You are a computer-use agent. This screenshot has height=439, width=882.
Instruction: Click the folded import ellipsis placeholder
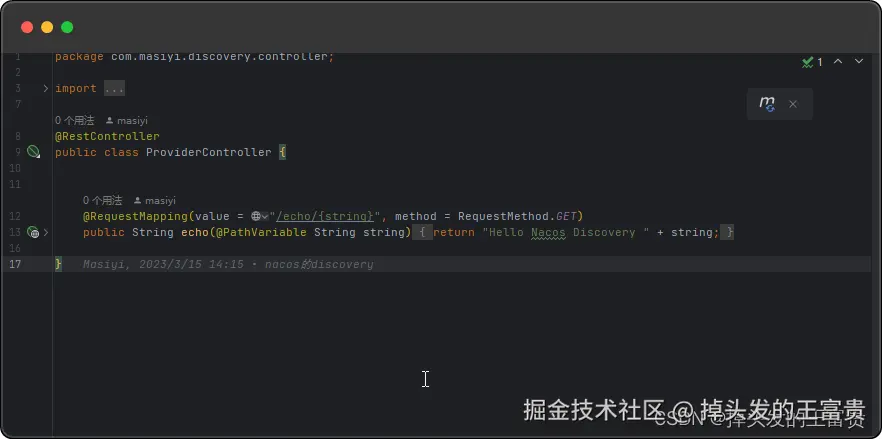coord(114,88)
